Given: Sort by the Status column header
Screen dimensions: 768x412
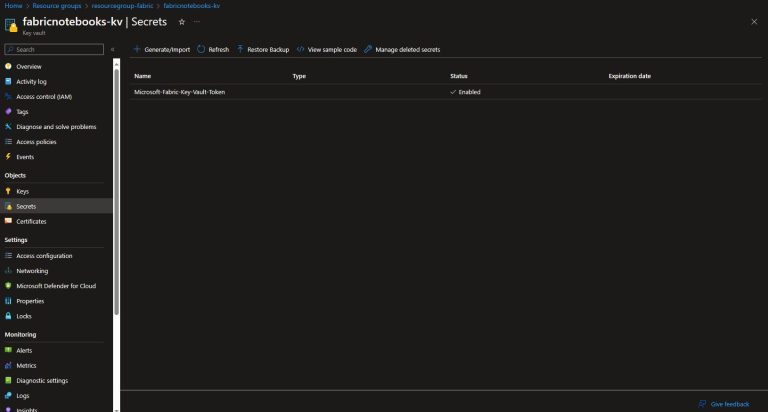Looking at the screenshot, I should point(458,76).
